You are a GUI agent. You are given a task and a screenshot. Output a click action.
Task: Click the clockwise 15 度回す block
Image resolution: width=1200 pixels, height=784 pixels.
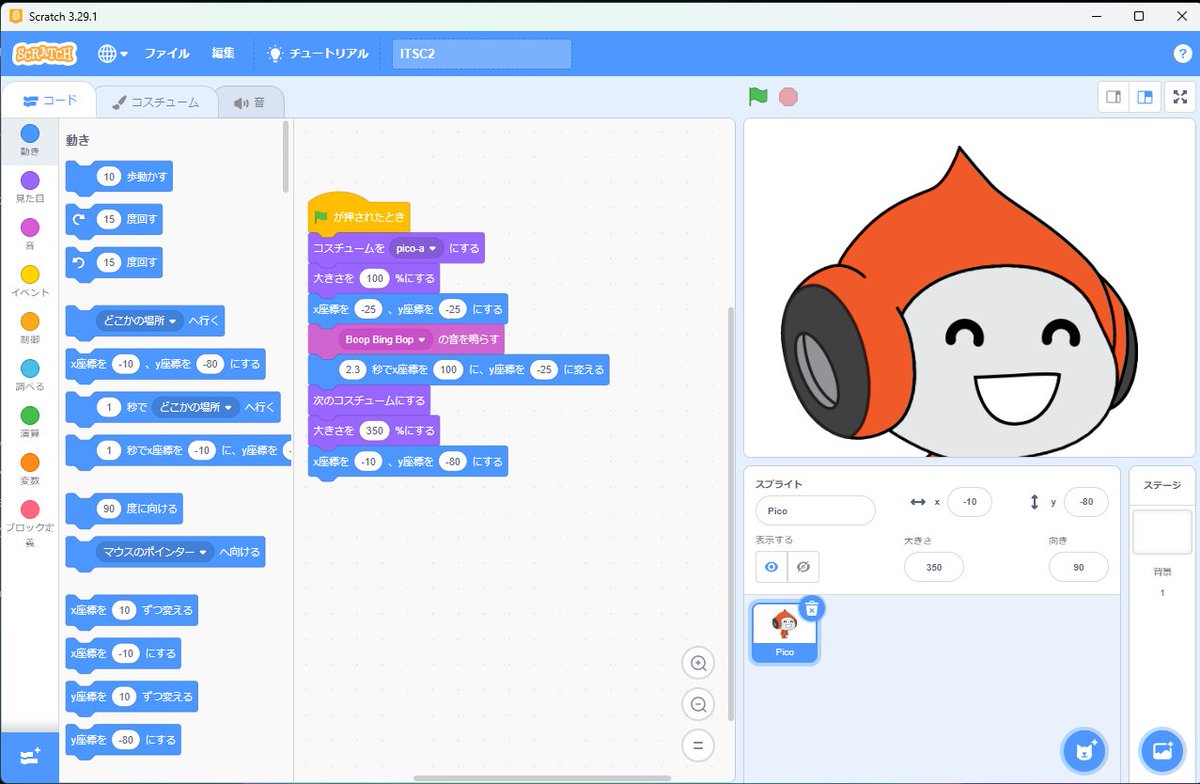pos(114,219)
